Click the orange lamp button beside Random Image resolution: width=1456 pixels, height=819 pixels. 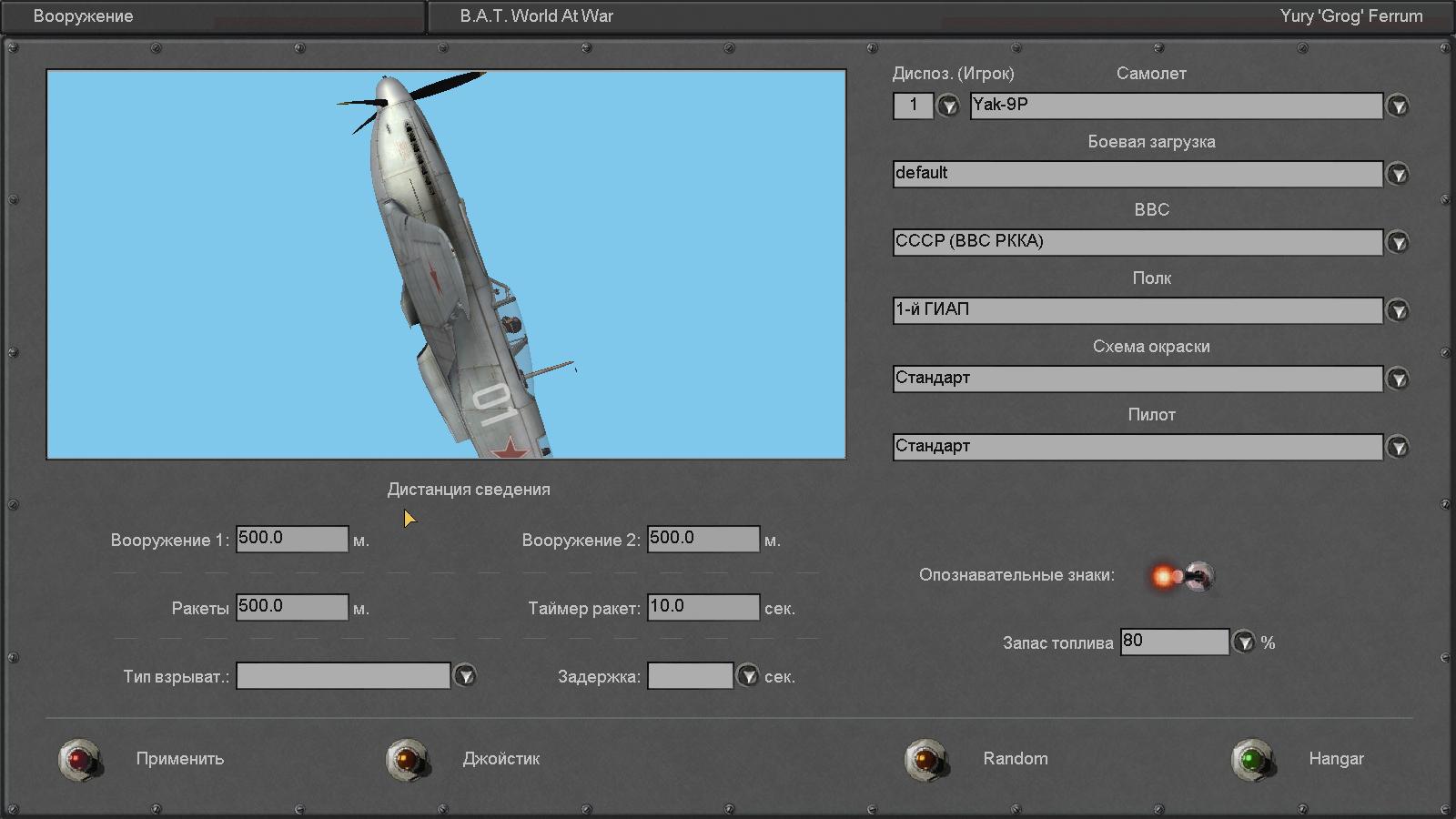tap(925, 759)
